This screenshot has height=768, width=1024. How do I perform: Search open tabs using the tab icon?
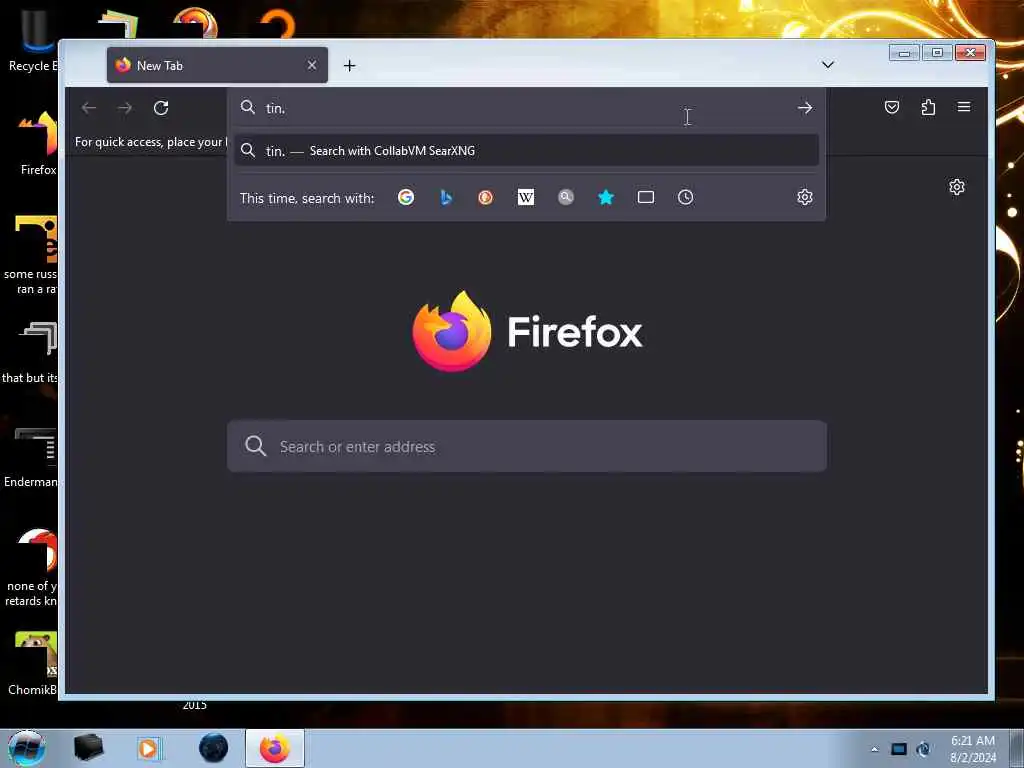(646, 197)
